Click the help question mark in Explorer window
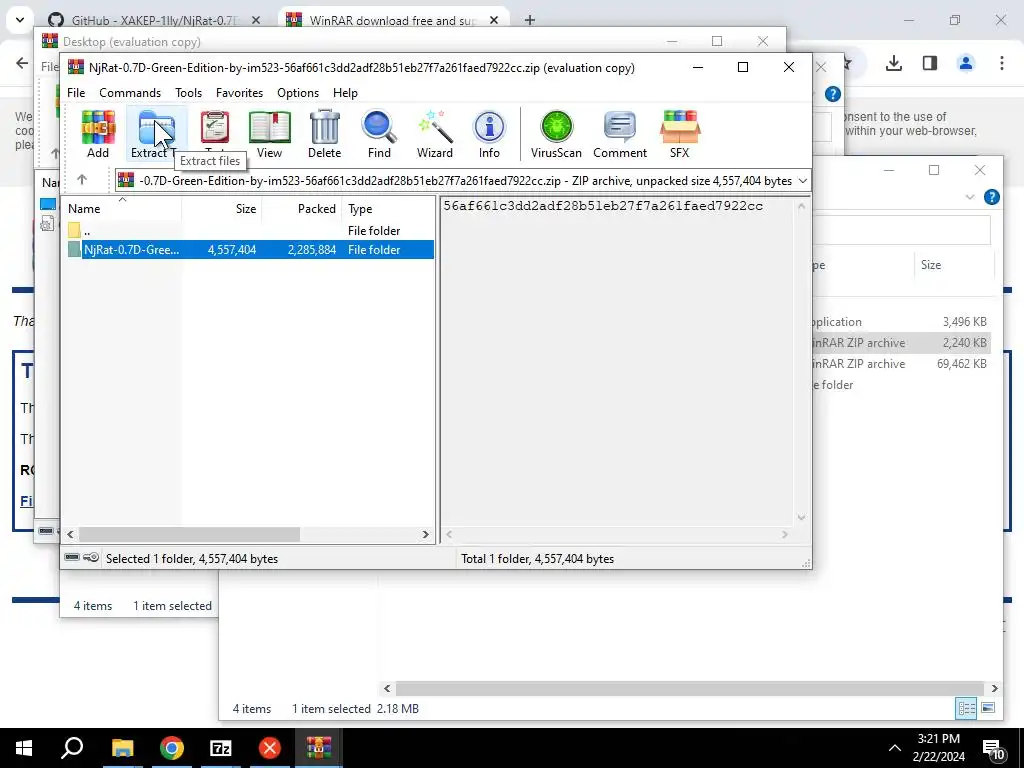Screen dimensions: 1024x768 click(x=991, y=197)
